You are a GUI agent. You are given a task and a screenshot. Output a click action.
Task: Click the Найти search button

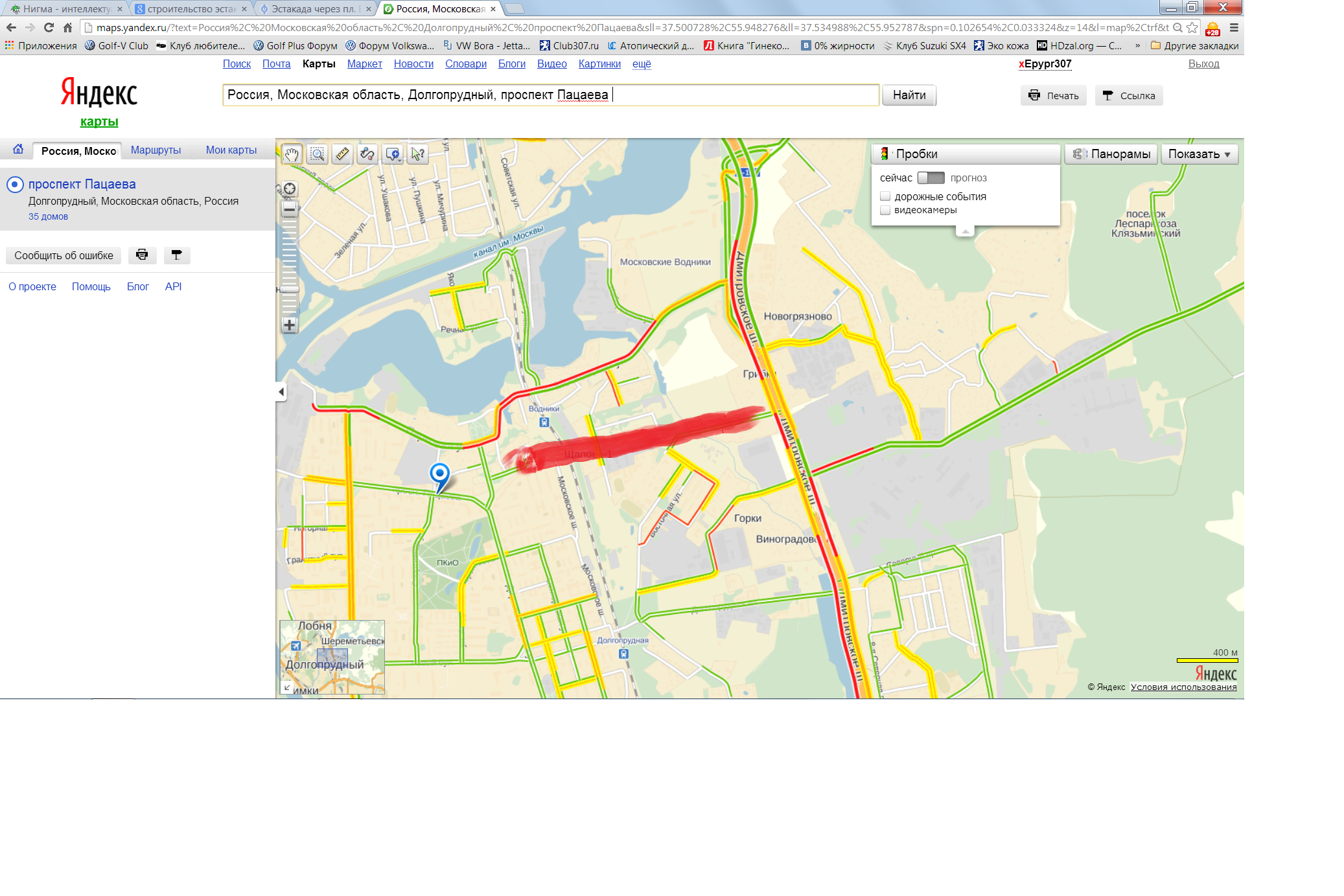click(909, 95)
